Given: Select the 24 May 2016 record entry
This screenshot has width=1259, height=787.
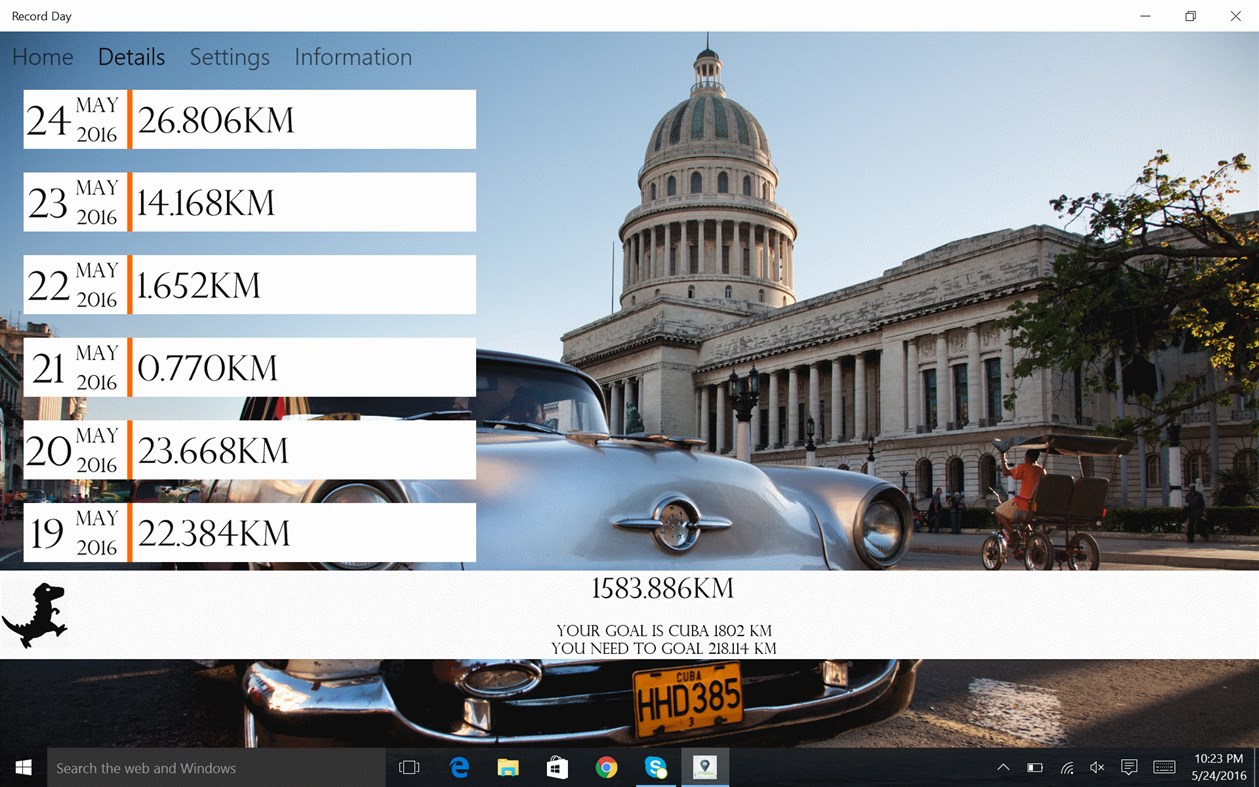Looking at the screenshot, I should [248, 119].
